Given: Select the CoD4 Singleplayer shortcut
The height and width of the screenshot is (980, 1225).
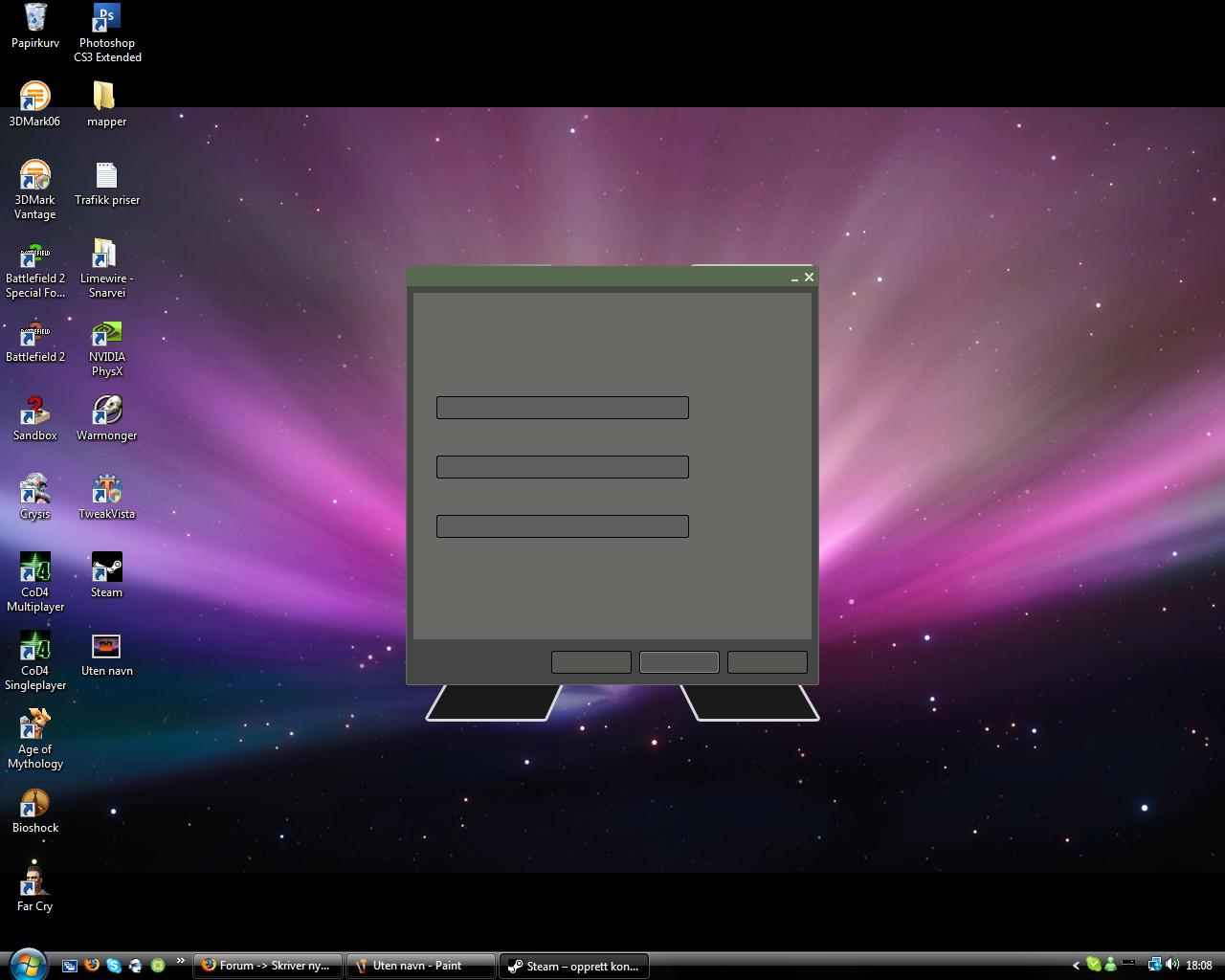Looking at the screenshot, I should pos(35,660).
